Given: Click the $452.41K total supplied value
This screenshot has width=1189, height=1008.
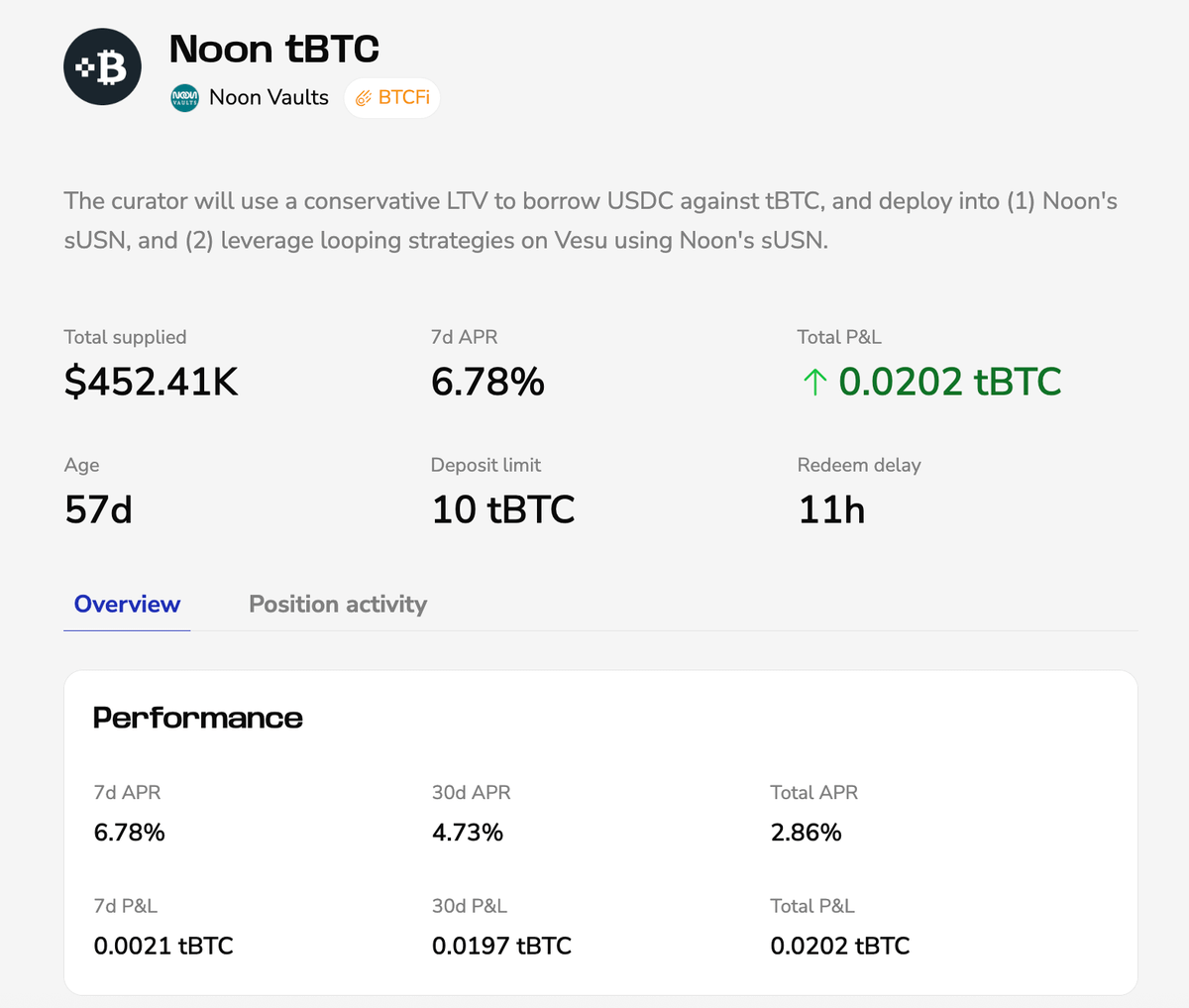Looking at the screenshot, I should click(x=151, y=382).
